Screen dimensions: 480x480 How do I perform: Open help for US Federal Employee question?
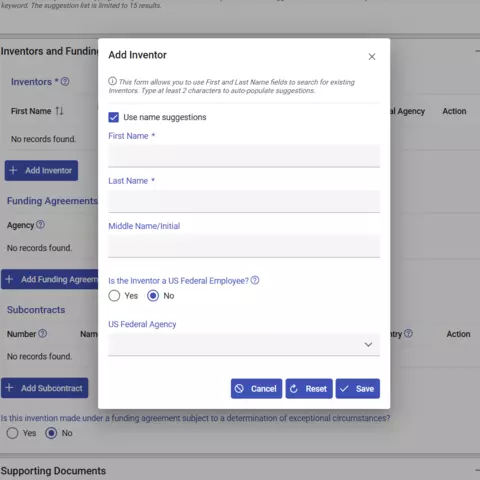click(x=255, y=280)
